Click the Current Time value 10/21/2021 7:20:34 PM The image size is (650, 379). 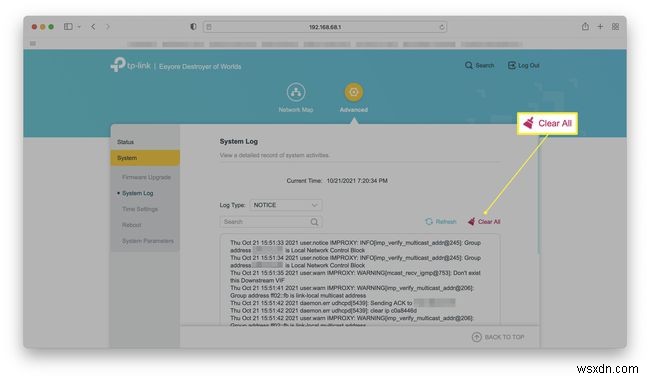click(x=357, y=181)
